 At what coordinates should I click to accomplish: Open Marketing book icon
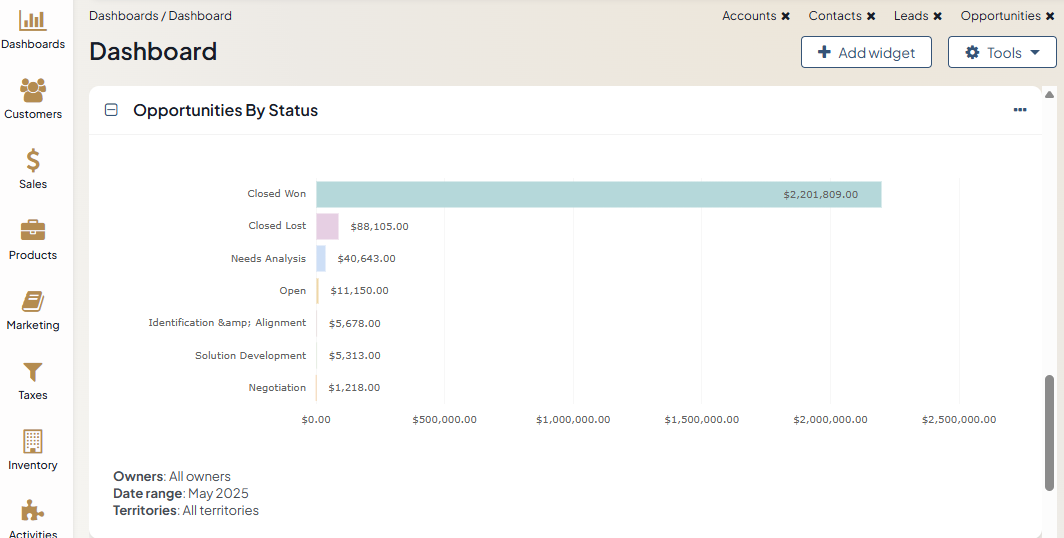[x=33, y=301]
